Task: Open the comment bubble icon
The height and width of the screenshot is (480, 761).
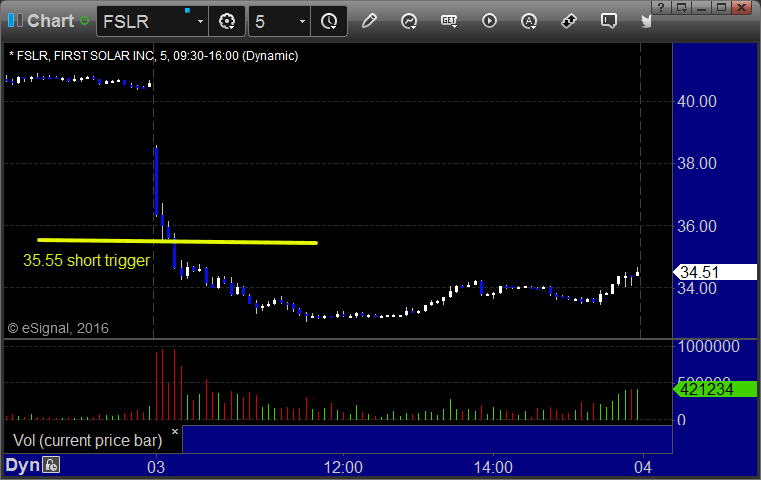Action: (609, 21)
